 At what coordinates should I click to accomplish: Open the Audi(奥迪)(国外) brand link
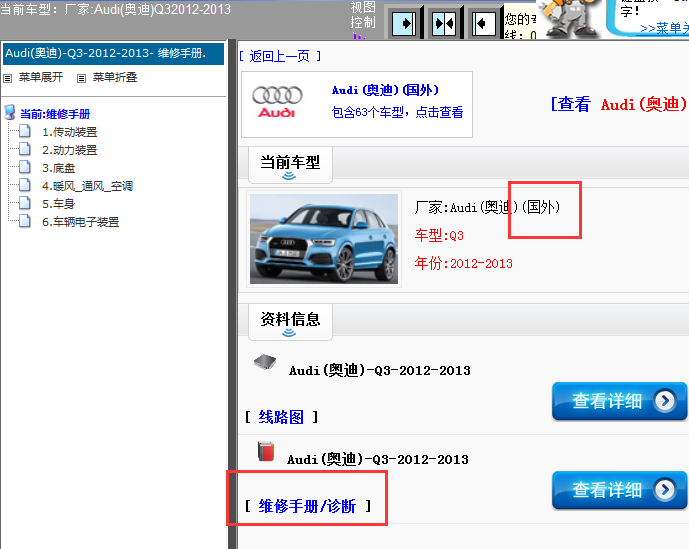tap(385, 90)
